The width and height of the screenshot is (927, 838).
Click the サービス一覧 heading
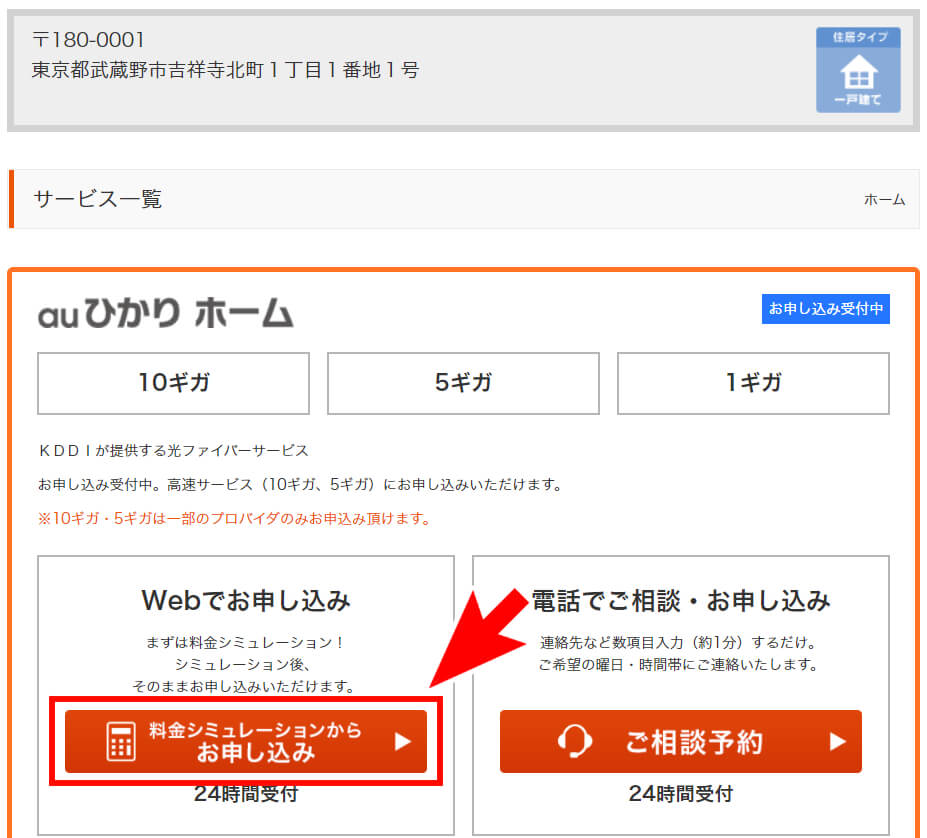tap(98, 199)
